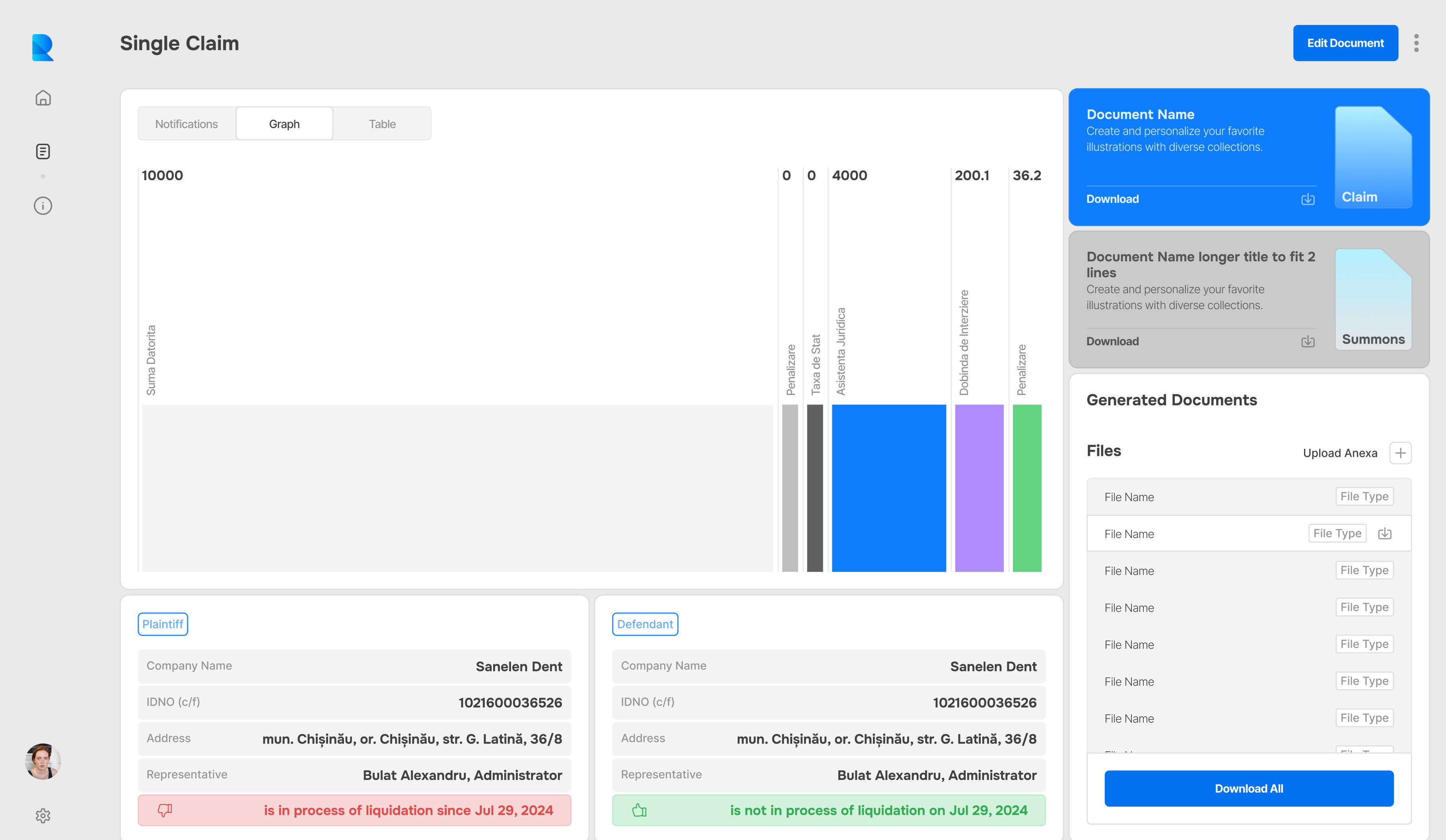1446x840 pixels.
Task: Open your profile via the avatar photo
Action: [43, 761]
